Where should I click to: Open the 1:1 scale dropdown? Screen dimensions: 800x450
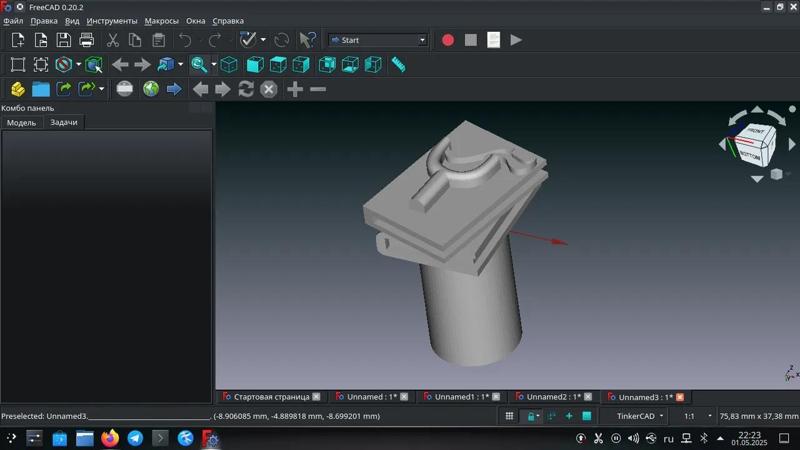697,416
